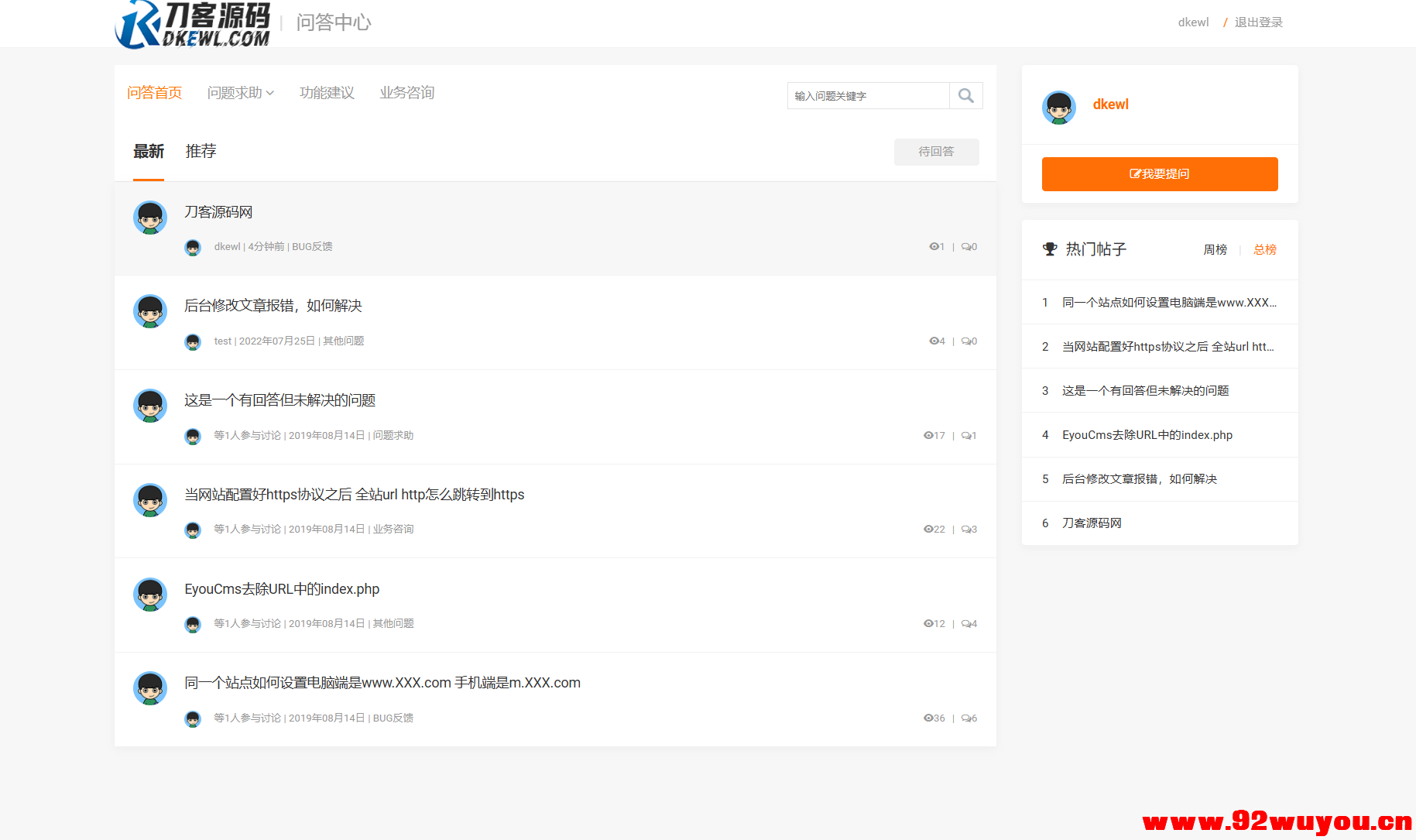Click the view count eye icon on 刀客源码网
The height and width of the screenshot is (840, 1416).
[x=933, y=245]
